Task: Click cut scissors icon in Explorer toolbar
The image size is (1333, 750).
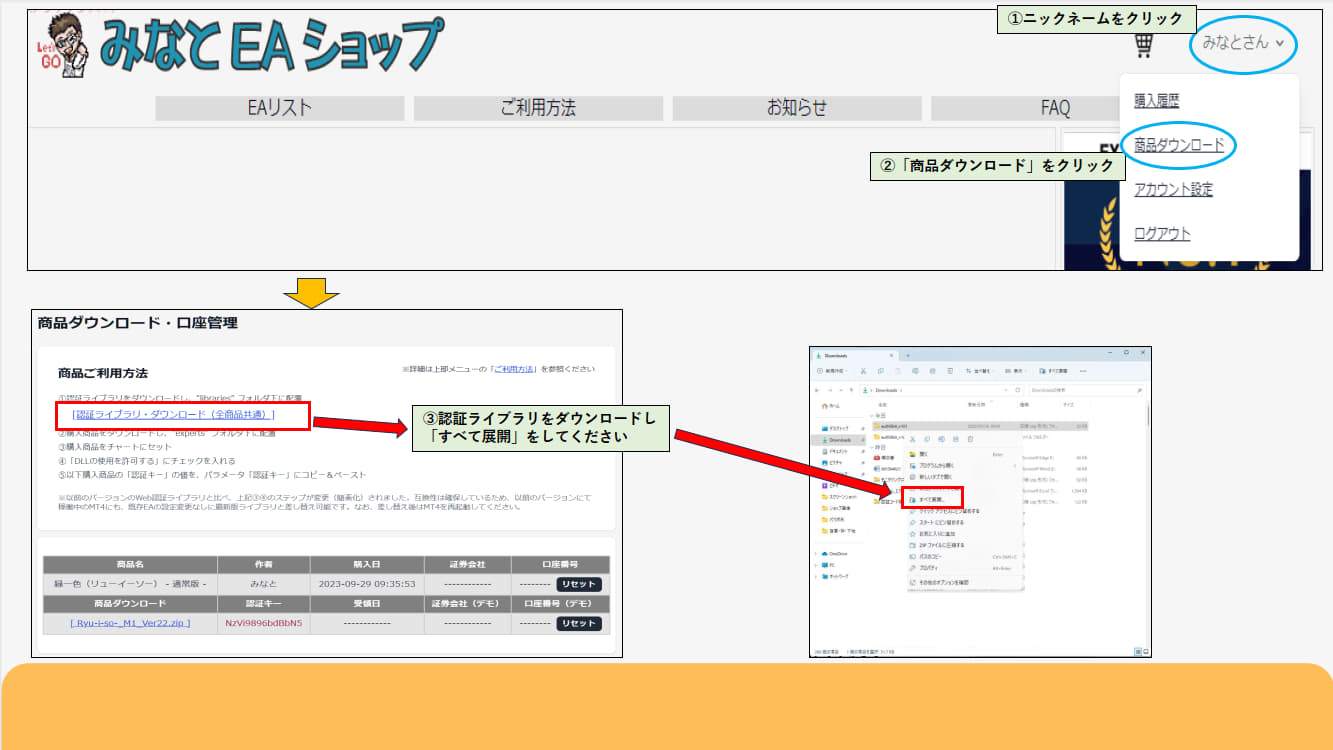Action: 863,371
